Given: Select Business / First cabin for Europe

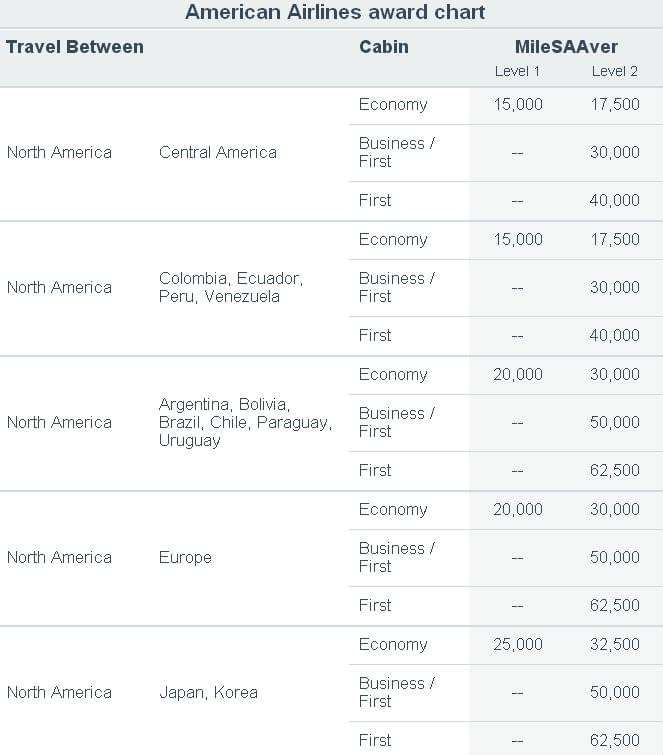Looking at the screenshot, I should pyautogui.click(x=397, y=557).
